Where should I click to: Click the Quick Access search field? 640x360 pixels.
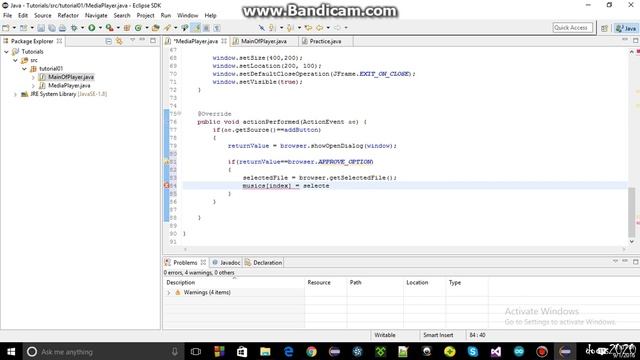pos(572,28)
